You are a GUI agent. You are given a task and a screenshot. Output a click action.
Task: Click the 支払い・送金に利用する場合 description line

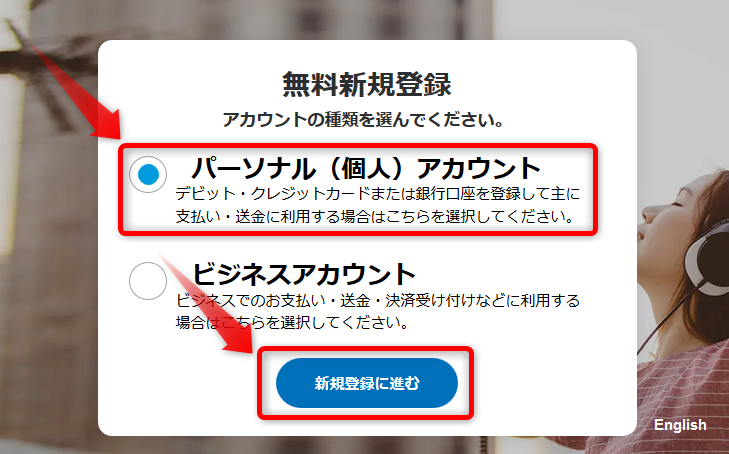[375, 217]
